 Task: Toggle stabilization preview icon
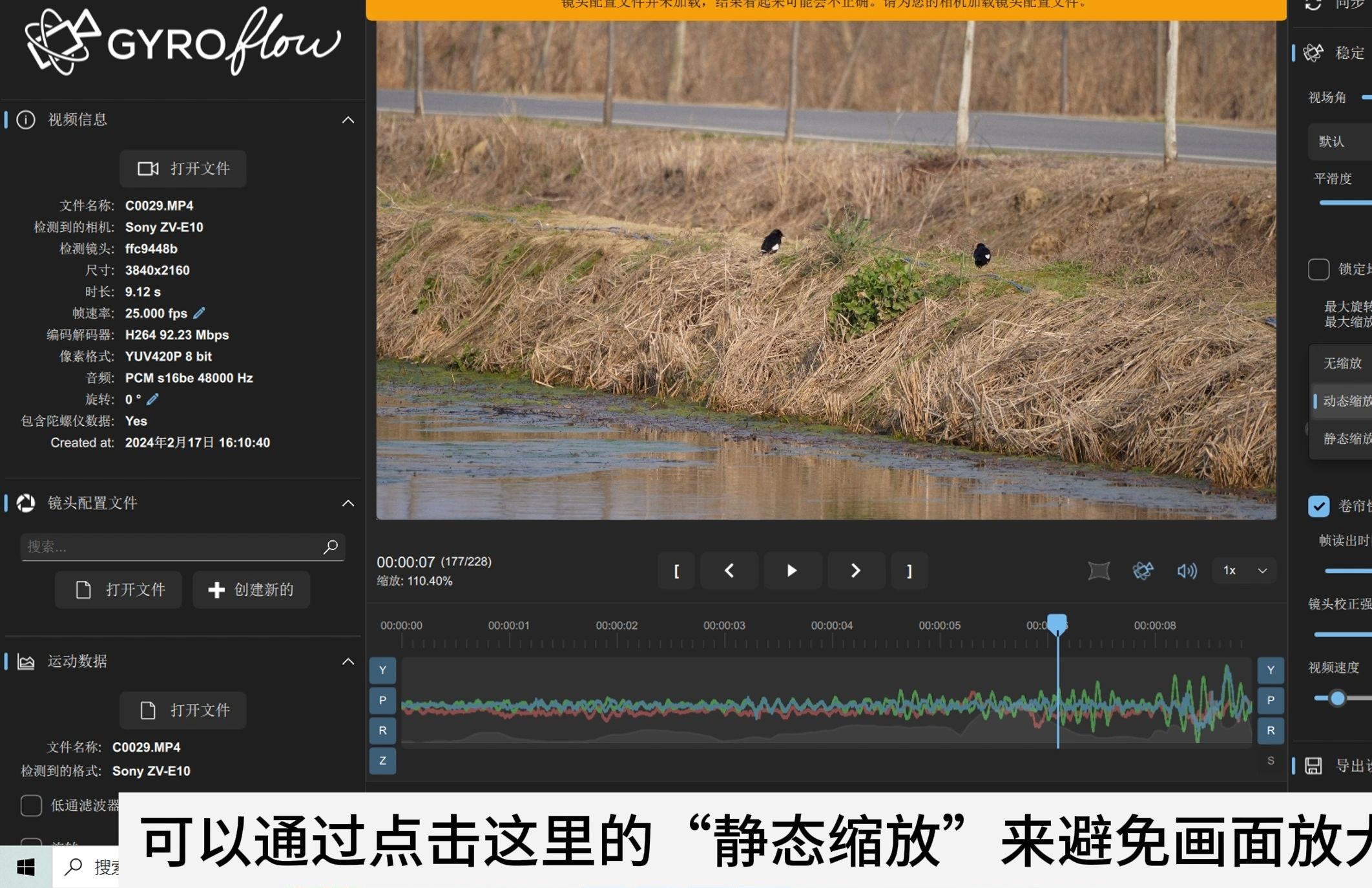1143,571
